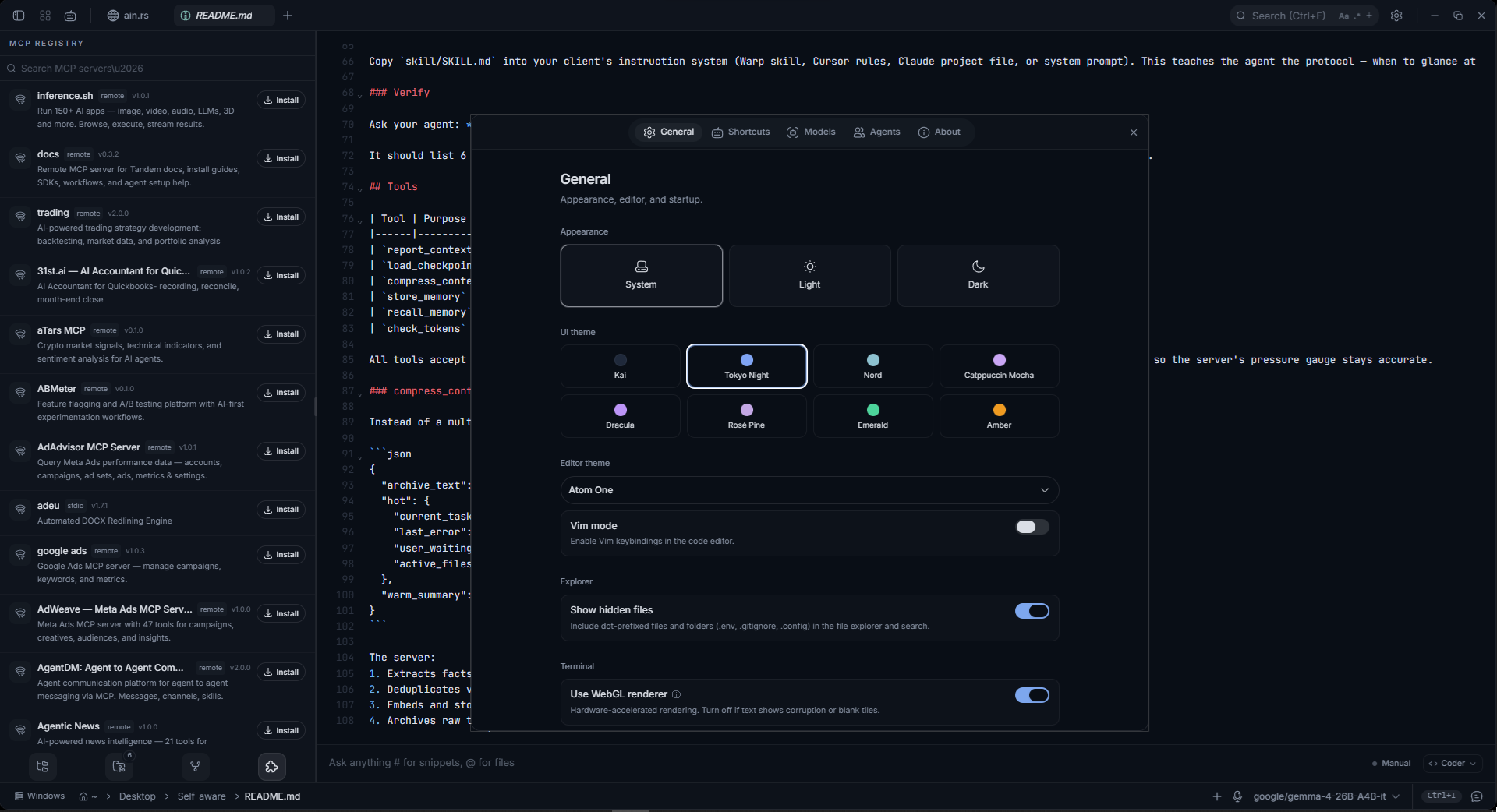Open the chat bubble icon in the bottom-right corner

(1477, 796)
